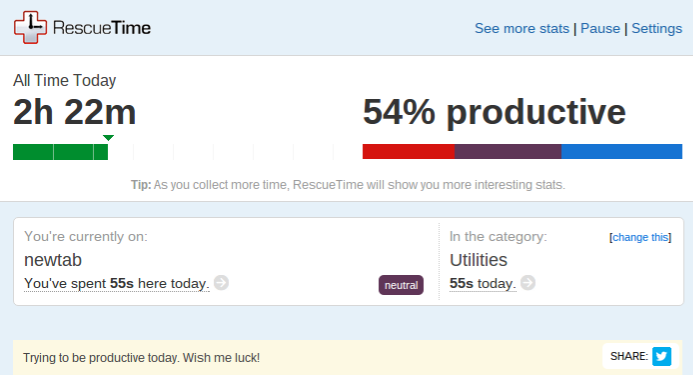The width and height of the screenshot is (693, 375).
Task: Open Settings link
Action: 656,28
